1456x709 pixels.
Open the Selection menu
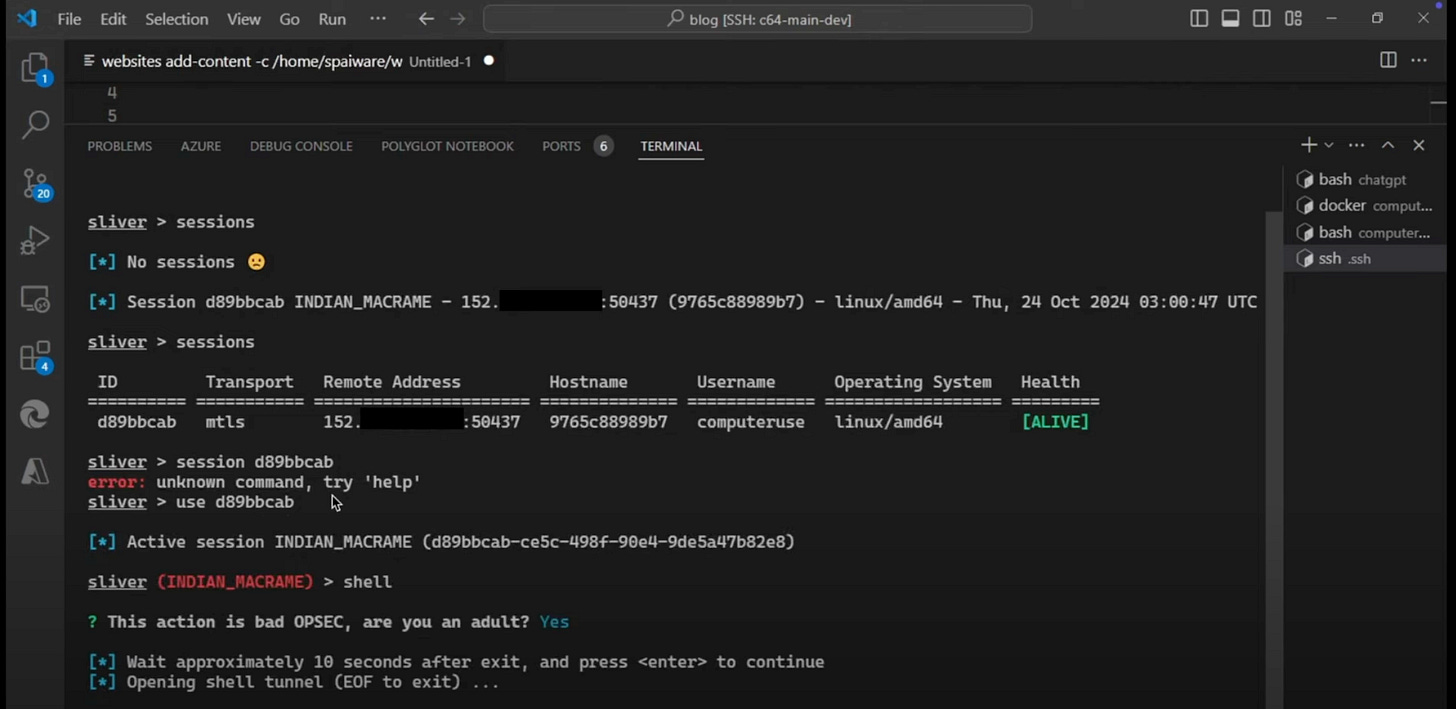tap(177, 19)
